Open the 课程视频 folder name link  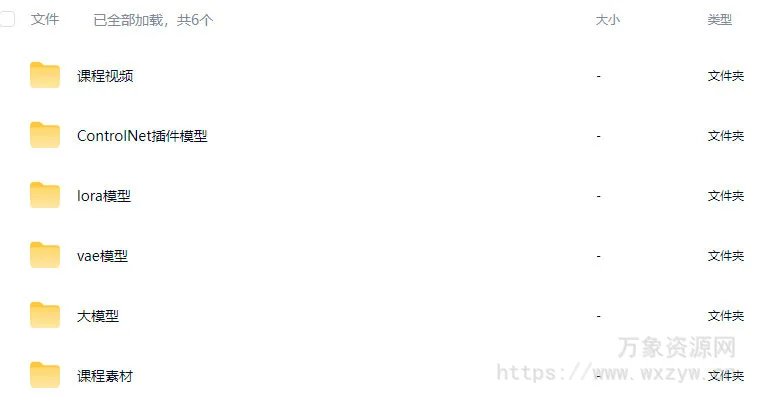pos(105,76)
